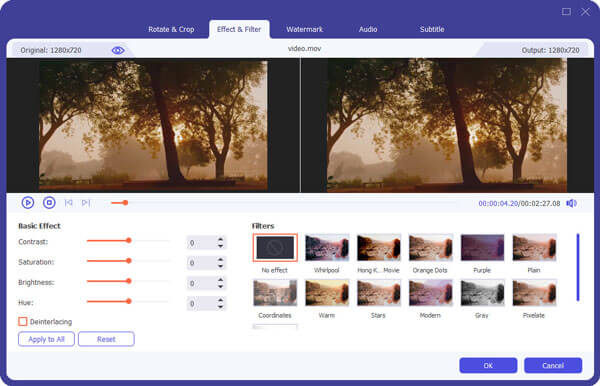Jump to the previous frame
Screen dimensions: 600x386
(x=68, y=203)
